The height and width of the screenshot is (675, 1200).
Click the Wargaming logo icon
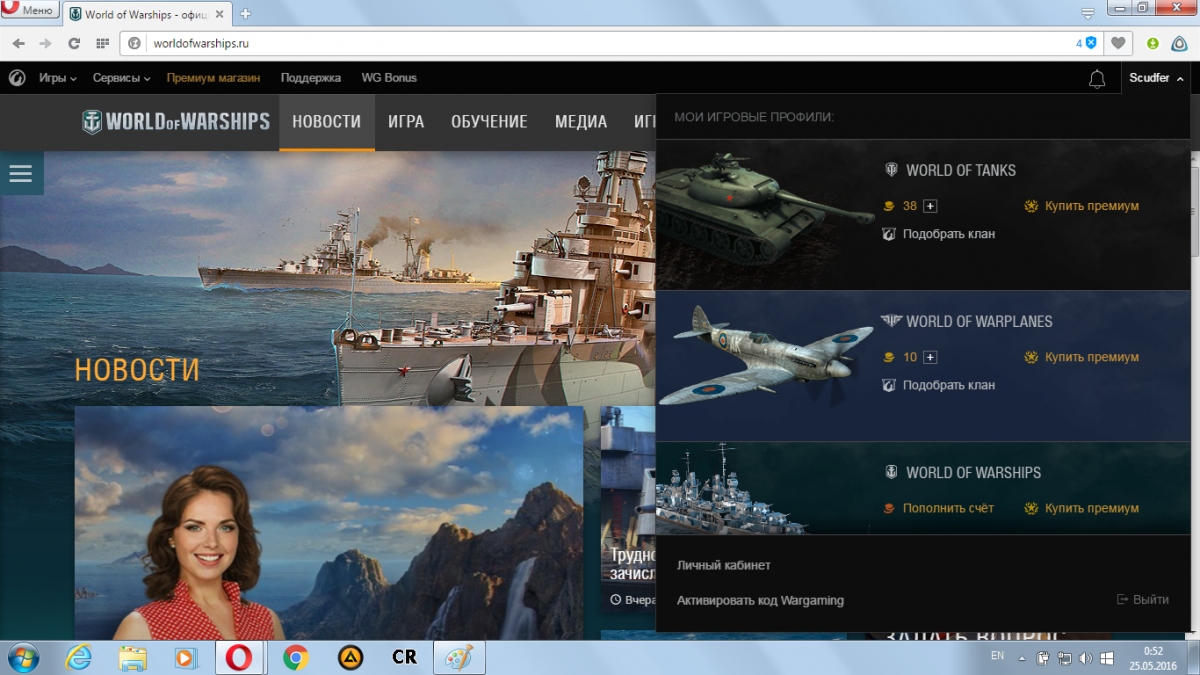point(17,77)
